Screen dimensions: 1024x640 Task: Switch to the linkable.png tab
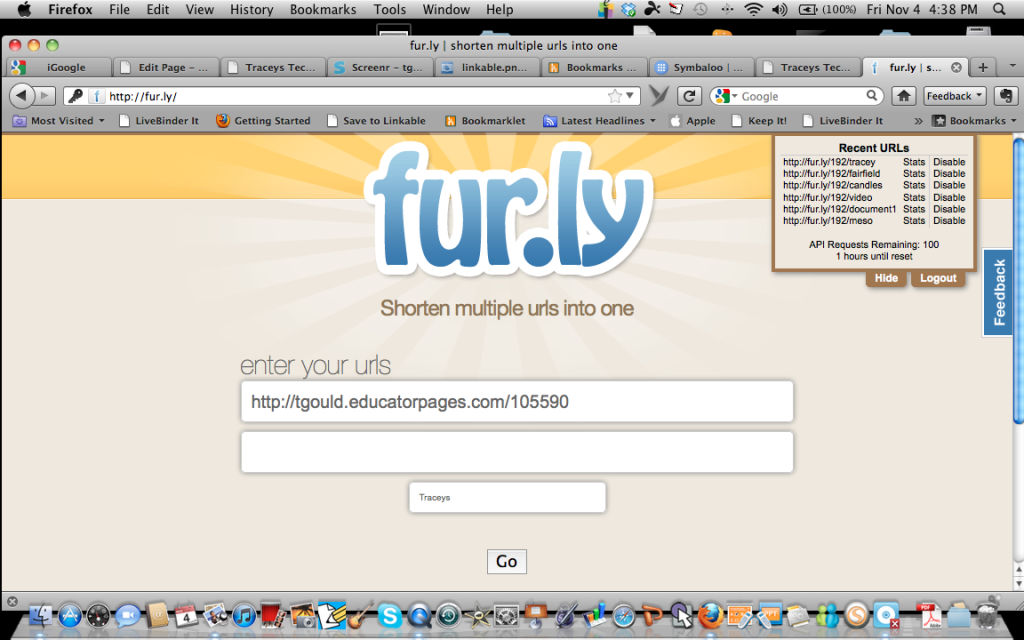tap(487, 67)
